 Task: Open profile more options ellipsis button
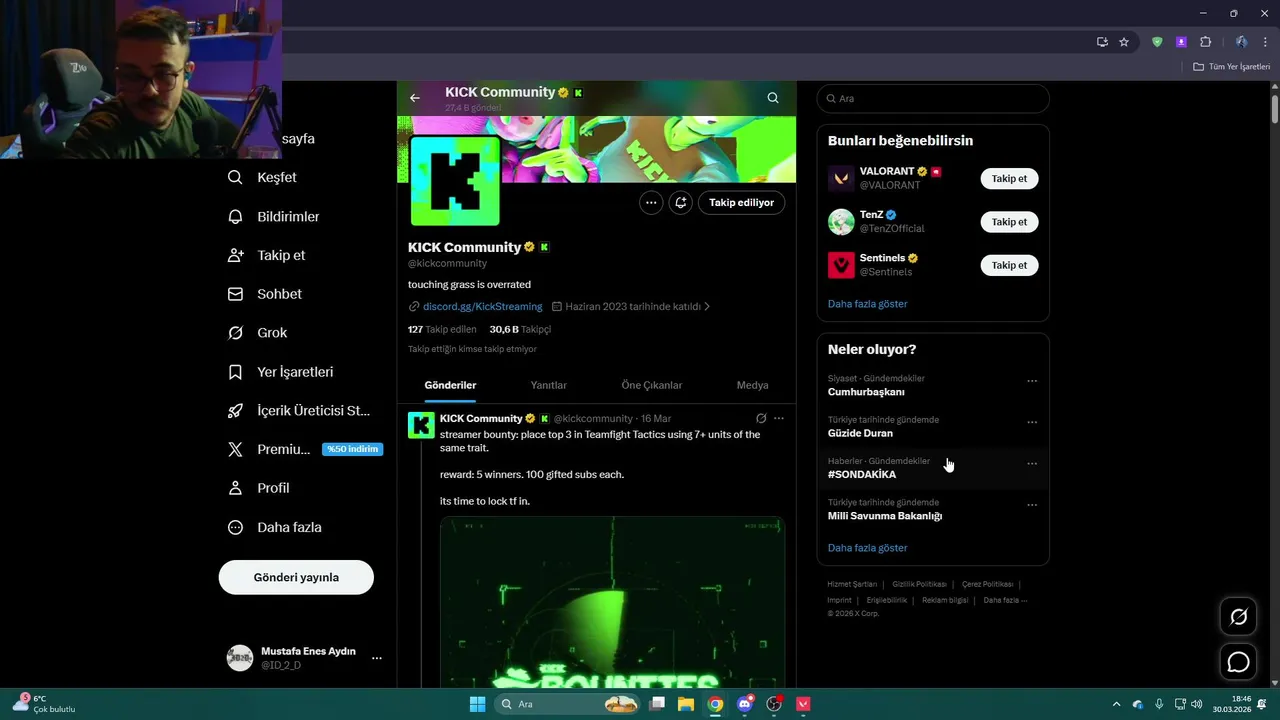click(651, 202)
